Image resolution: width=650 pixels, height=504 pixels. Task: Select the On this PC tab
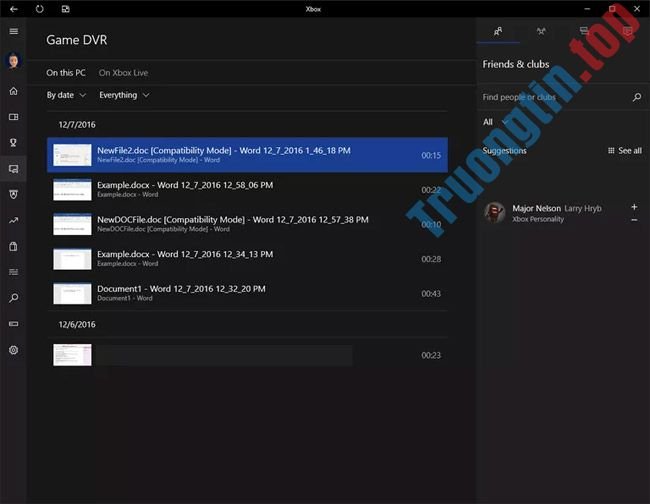coord(66,73)
